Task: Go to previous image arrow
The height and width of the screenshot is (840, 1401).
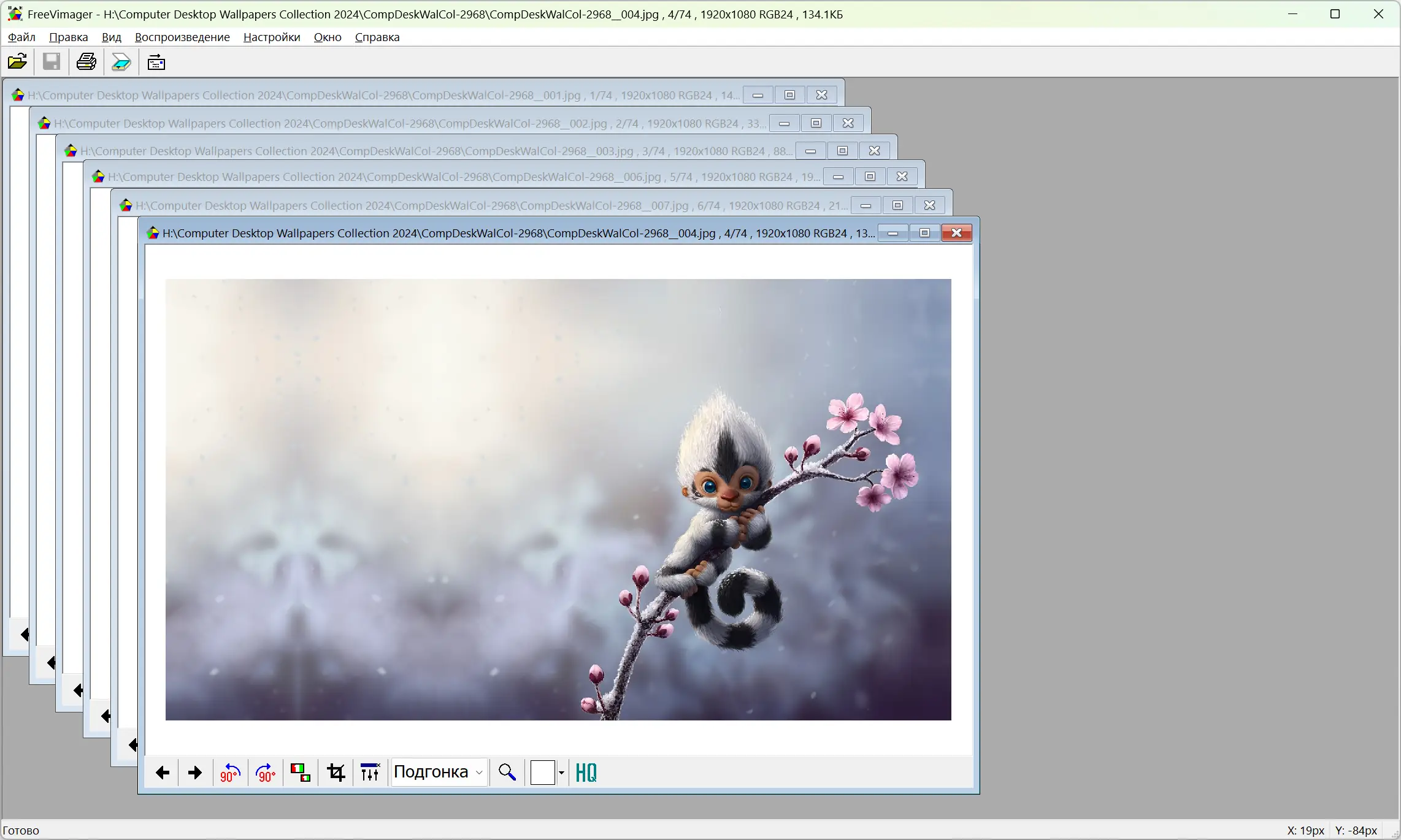Action: [163, 773]
